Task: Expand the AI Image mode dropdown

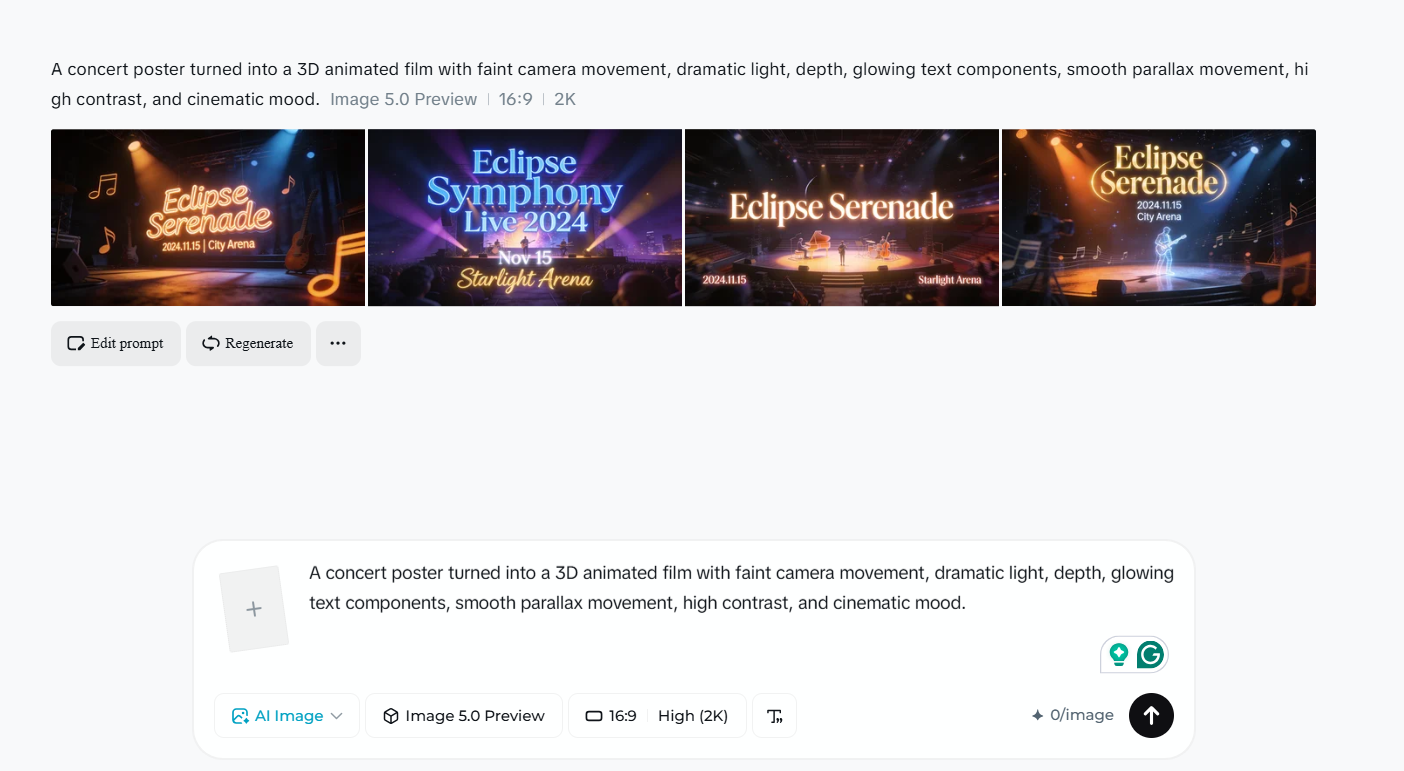Action: (x=287, y=716)
